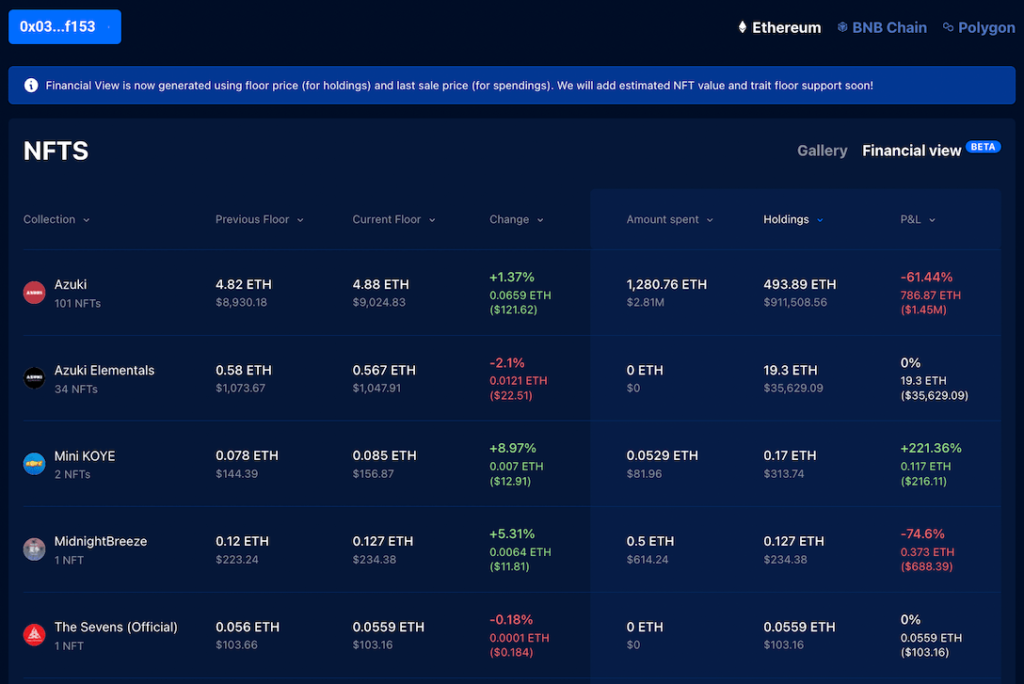Sort by Amount spent column arrow

(x=710, y=220)
